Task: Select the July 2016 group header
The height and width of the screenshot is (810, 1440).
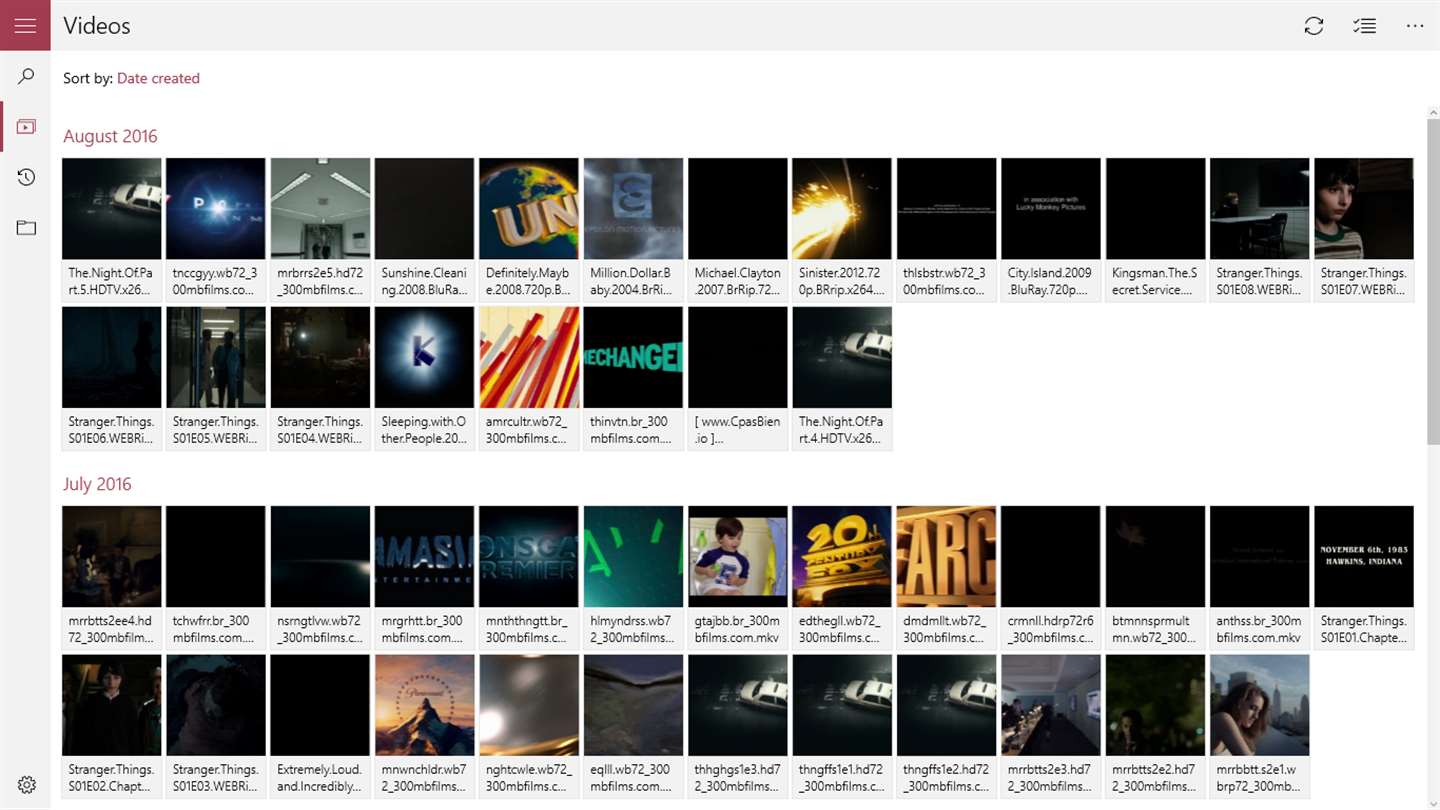Action: coord(97,484)
